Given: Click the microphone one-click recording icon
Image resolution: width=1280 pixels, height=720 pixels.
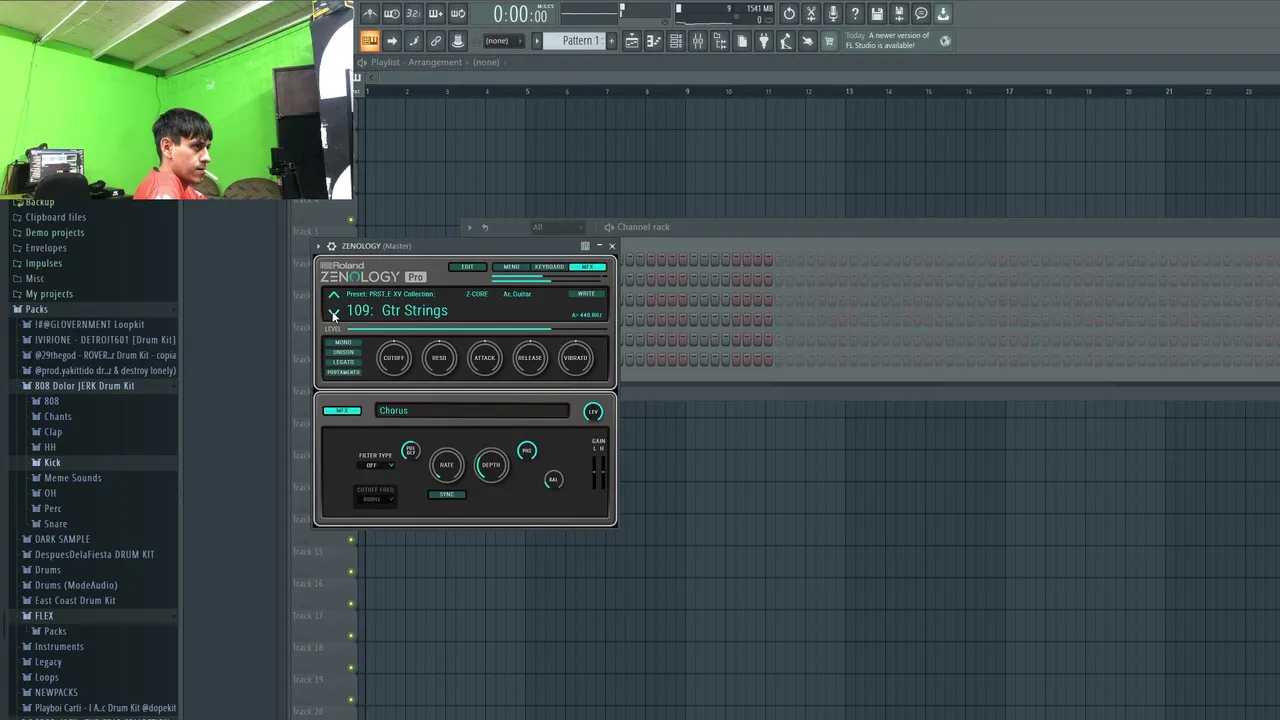Looking at the screenshot, I should [833, 14].
